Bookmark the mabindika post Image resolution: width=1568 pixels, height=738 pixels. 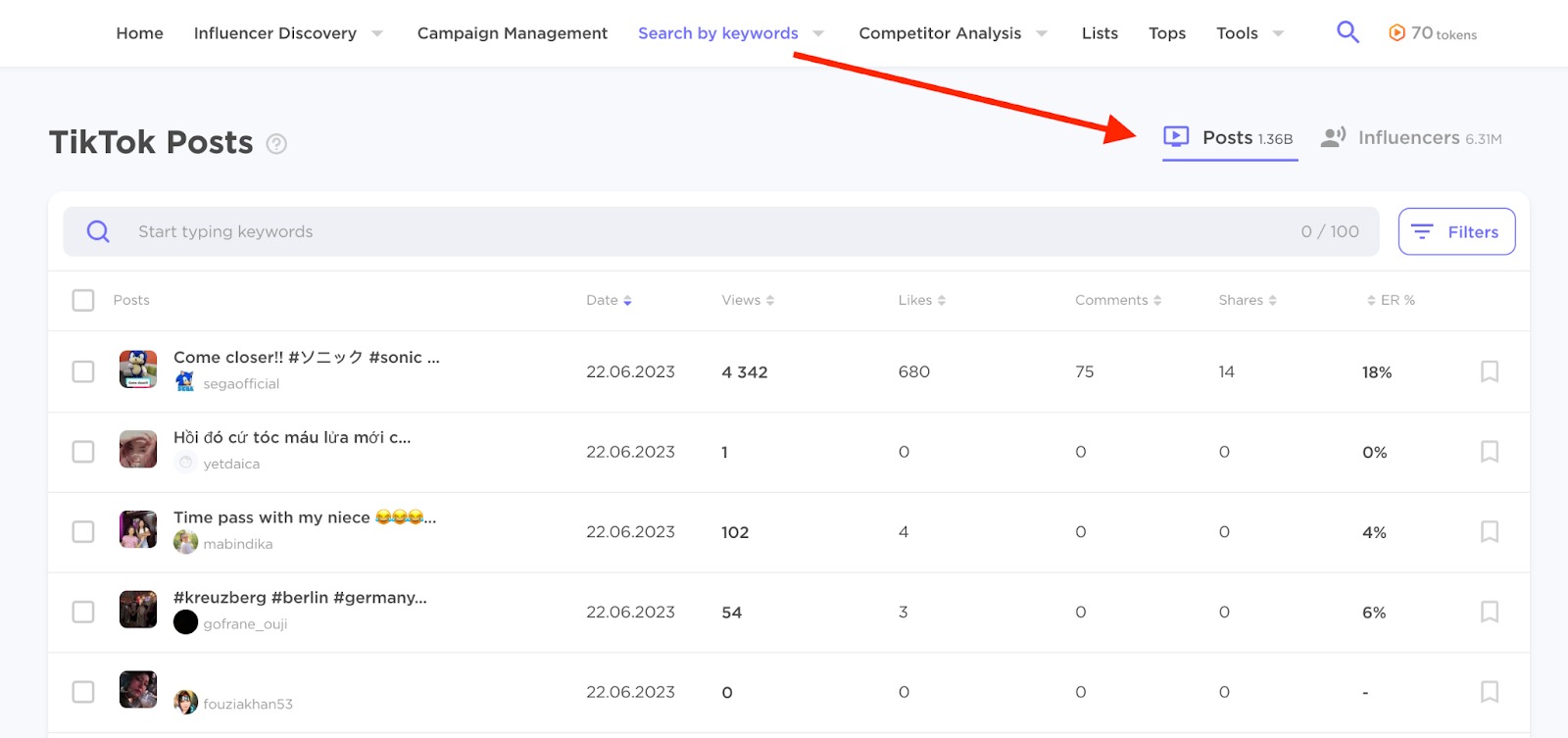[1490, 532]
